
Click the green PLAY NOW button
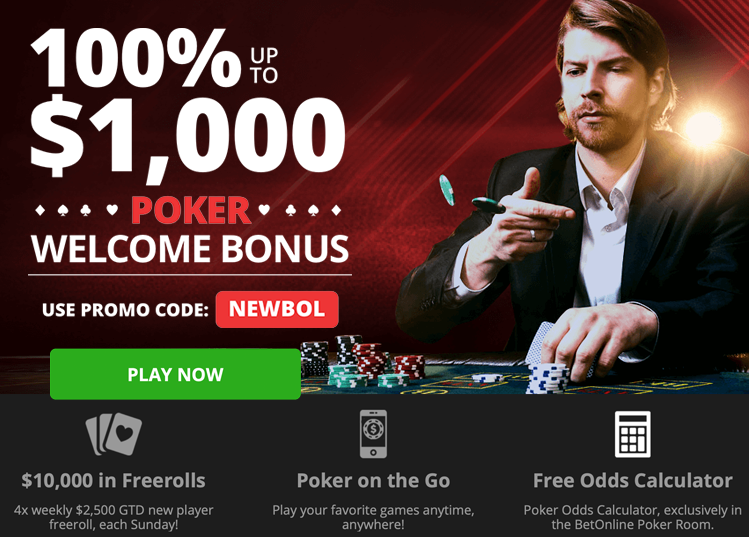(x=175, y=374)
